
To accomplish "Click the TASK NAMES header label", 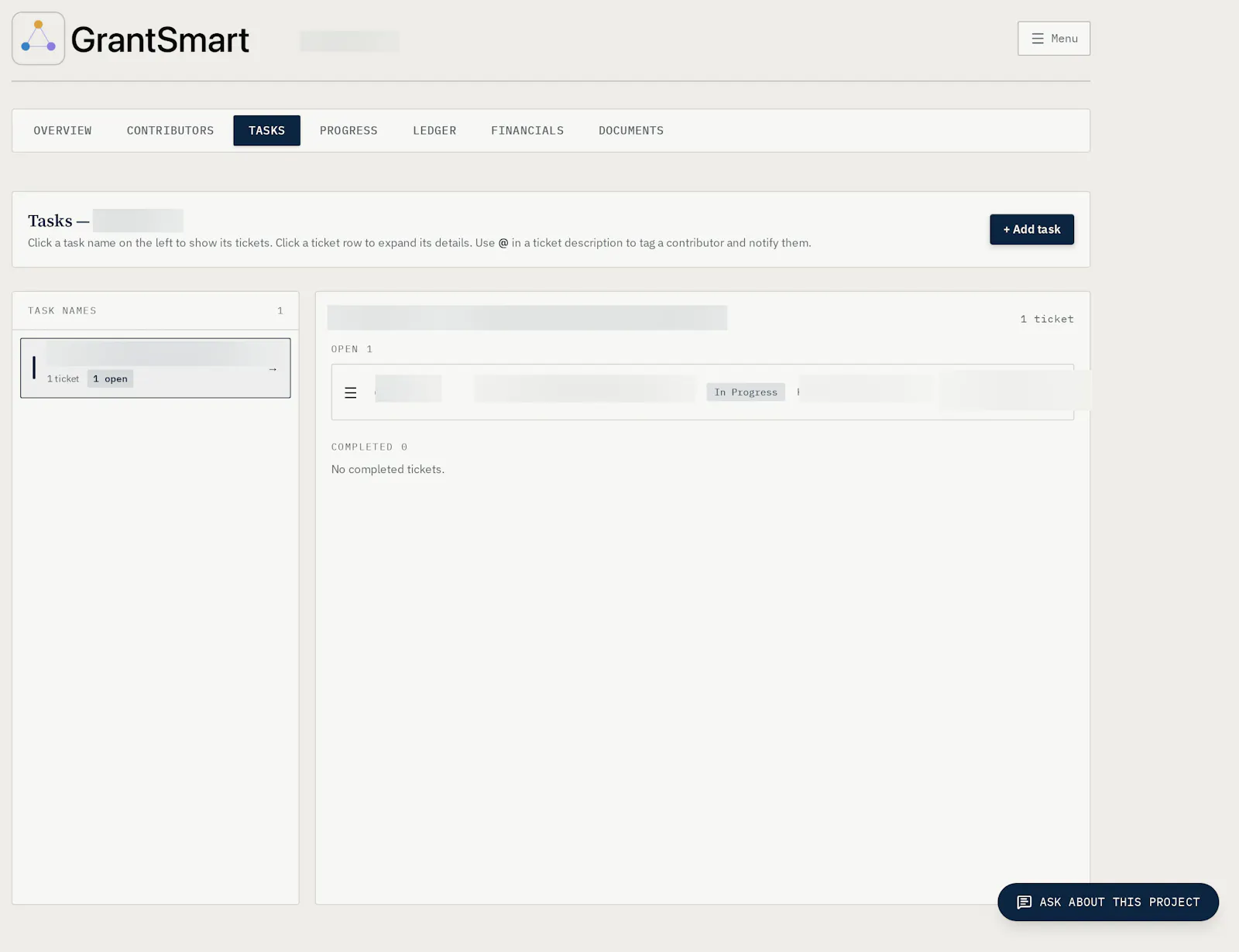I will pyautogui.click(x=62, y=311).
